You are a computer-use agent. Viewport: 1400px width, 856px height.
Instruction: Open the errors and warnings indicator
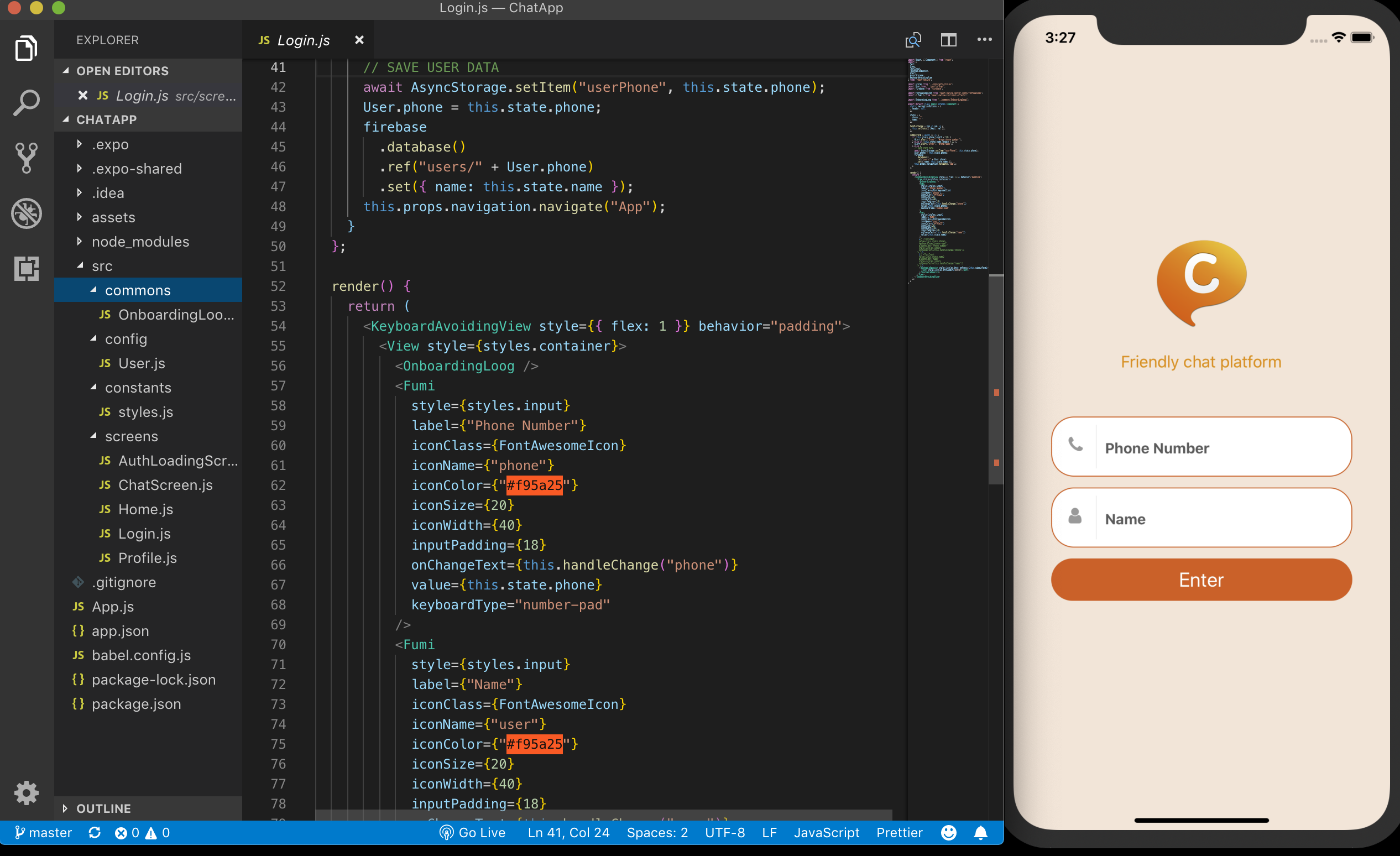coord(142,832)
